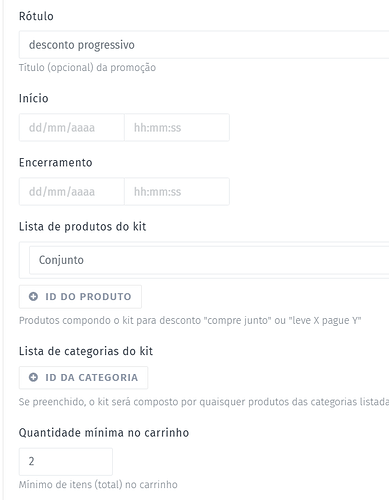Click the Rótulo field label
389x500 pixels.
[x=36, y=16]
